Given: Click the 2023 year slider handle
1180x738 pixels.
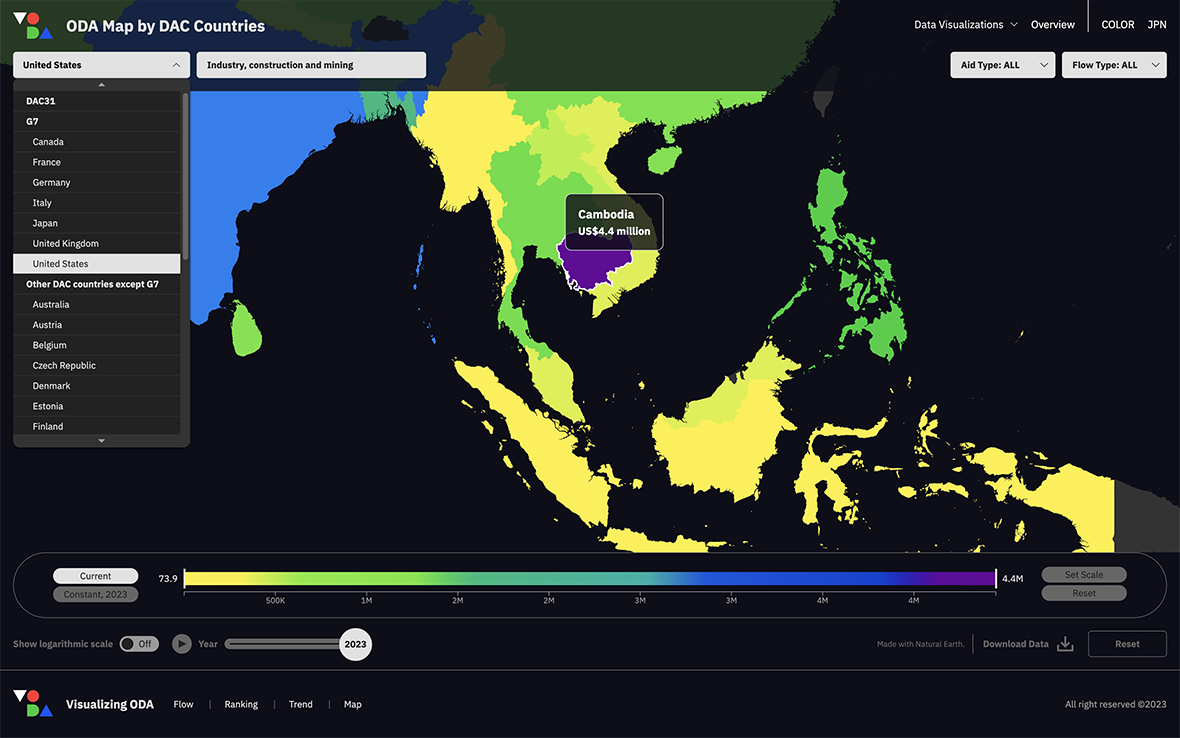Looking at the screenshot, I should pyautogui.click(x=355, y=644).
